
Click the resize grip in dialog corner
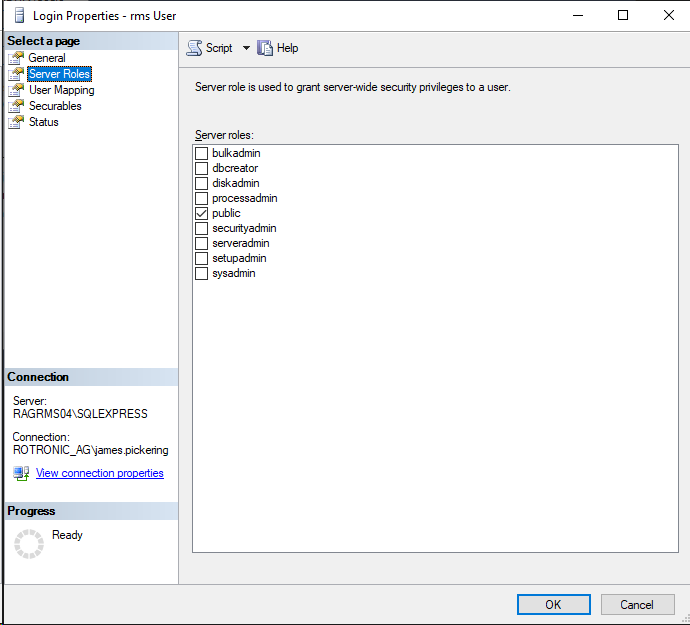click(x=686, y=620)
